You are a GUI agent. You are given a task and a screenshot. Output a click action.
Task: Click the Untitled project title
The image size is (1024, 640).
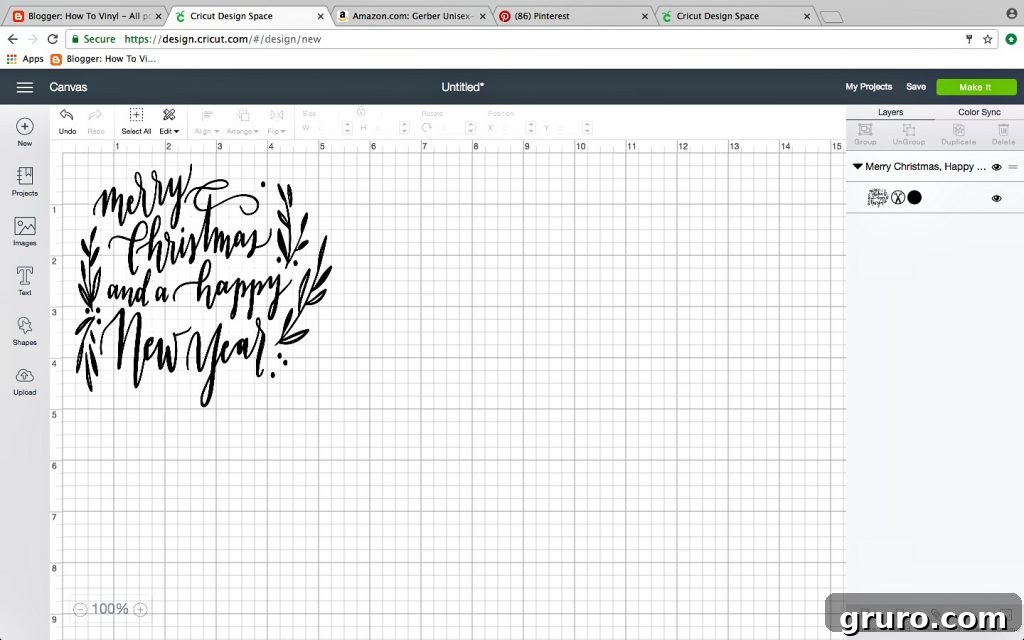(462, 87)
